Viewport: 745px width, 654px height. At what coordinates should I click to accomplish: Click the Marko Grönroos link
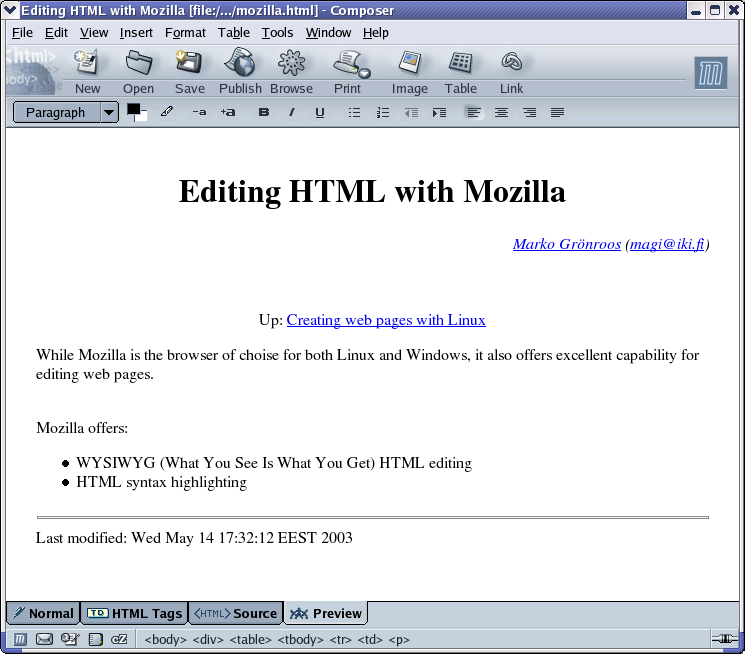tap(566, 244)
